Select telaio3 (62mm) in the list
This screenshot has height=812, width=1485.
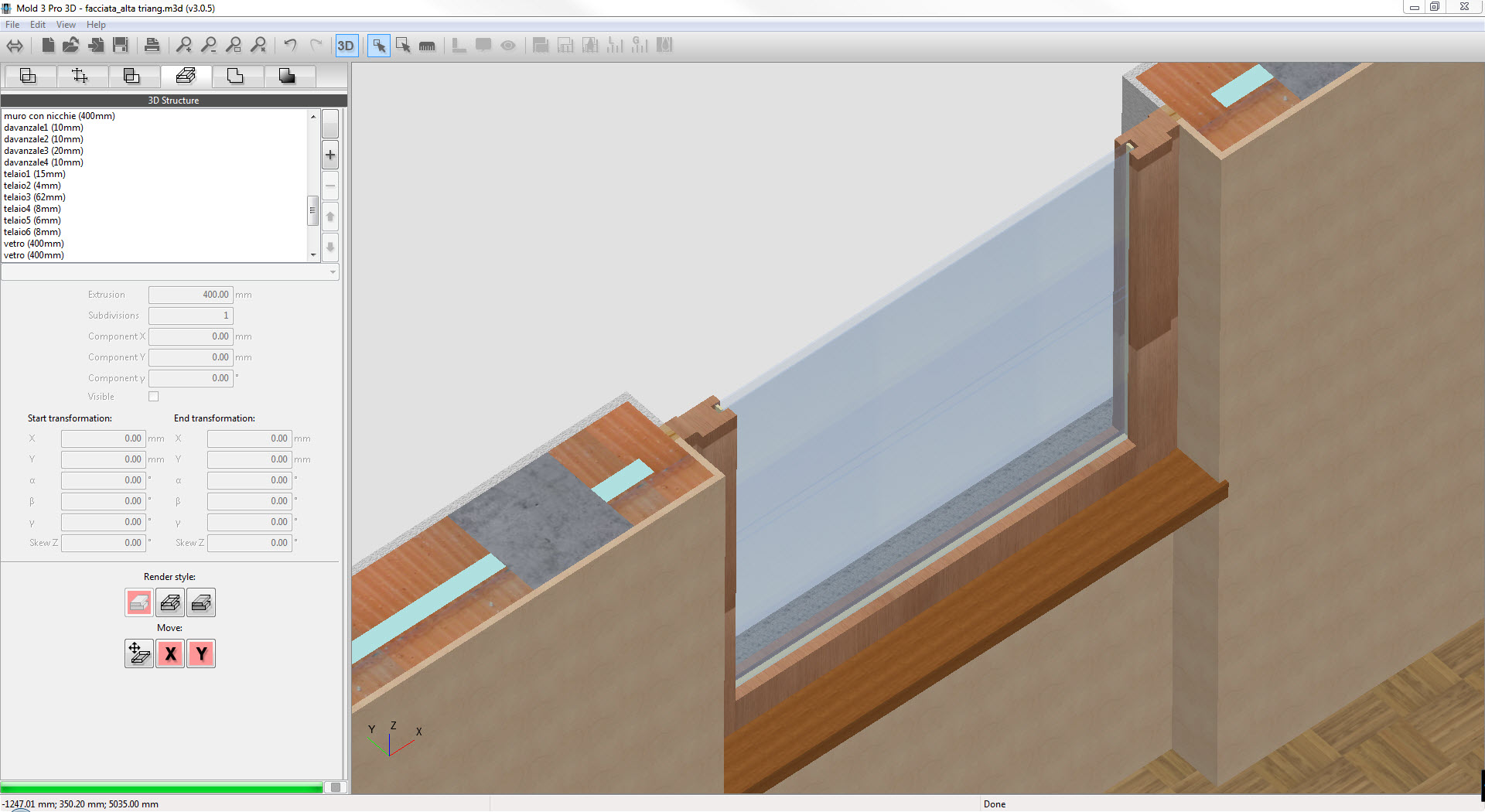[35, 197]
